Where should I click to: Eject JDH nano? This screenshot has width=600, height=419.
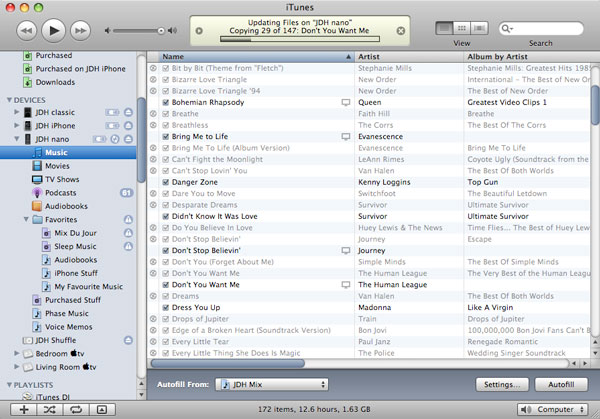coord(128,139)
